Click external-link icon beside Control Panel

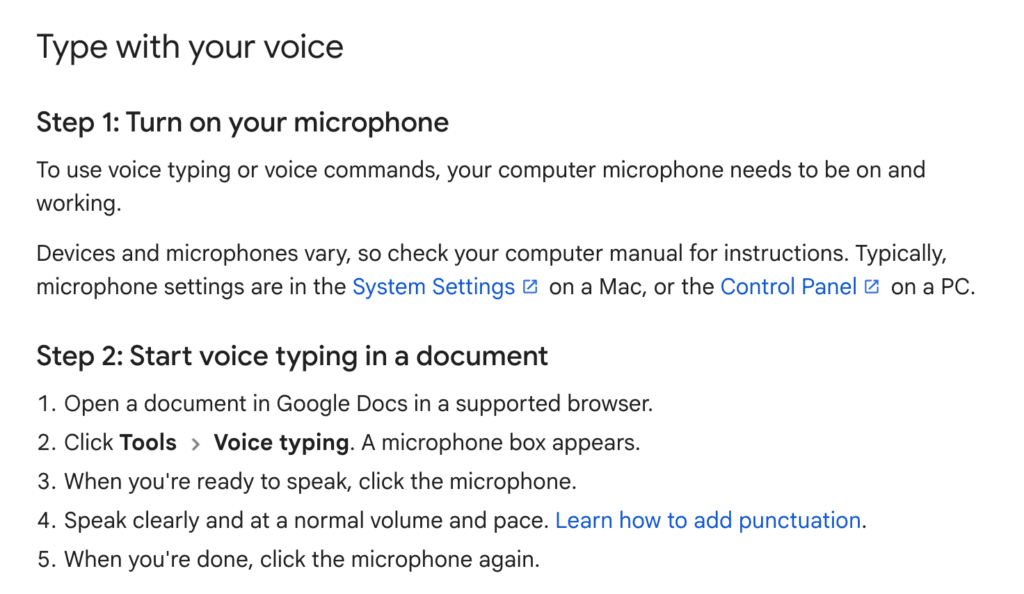pyautogui.click(x=872, y=287)
